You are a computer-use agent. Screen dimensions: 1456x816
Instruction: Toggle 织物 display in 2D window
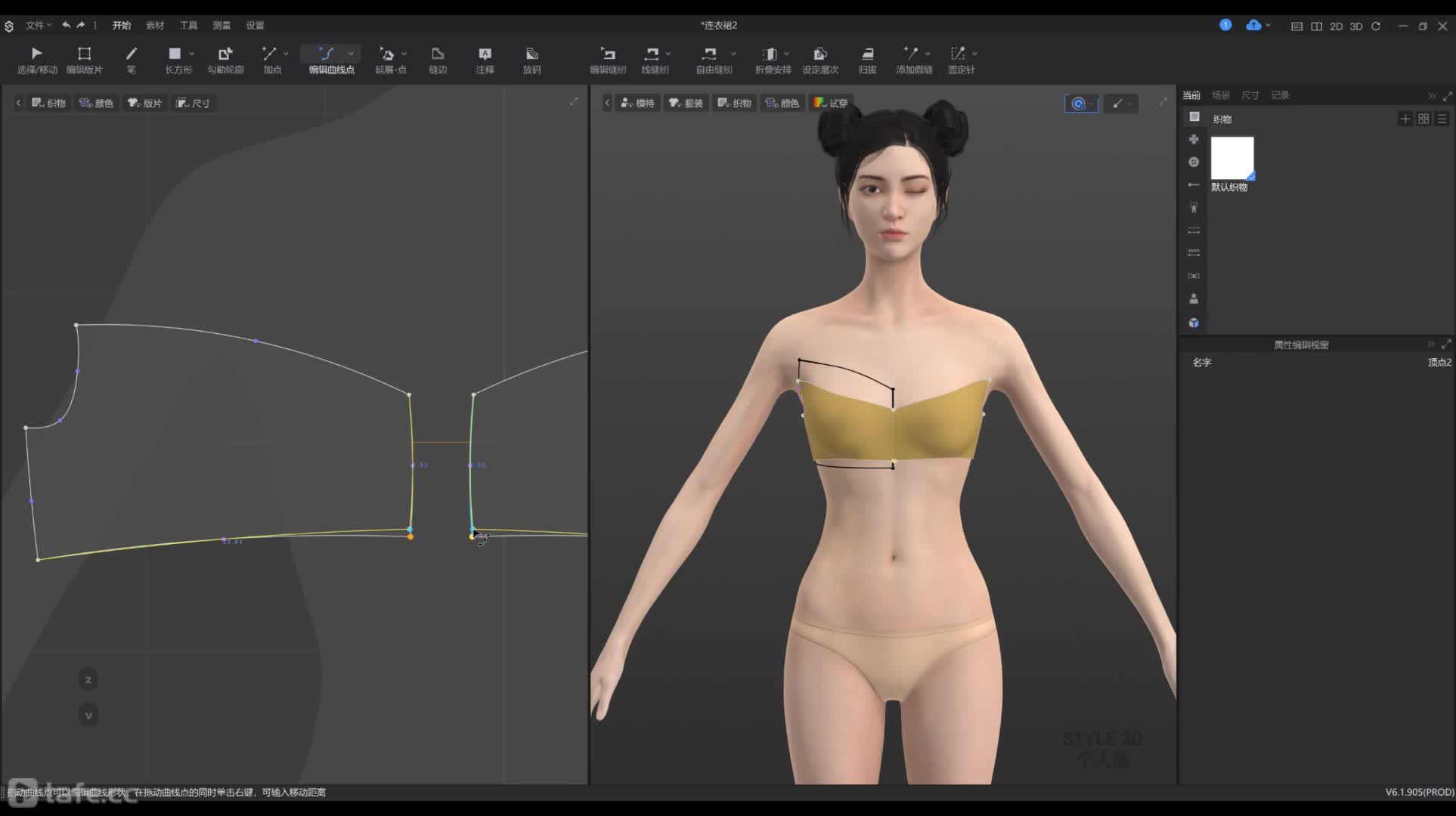click(48, 103)
